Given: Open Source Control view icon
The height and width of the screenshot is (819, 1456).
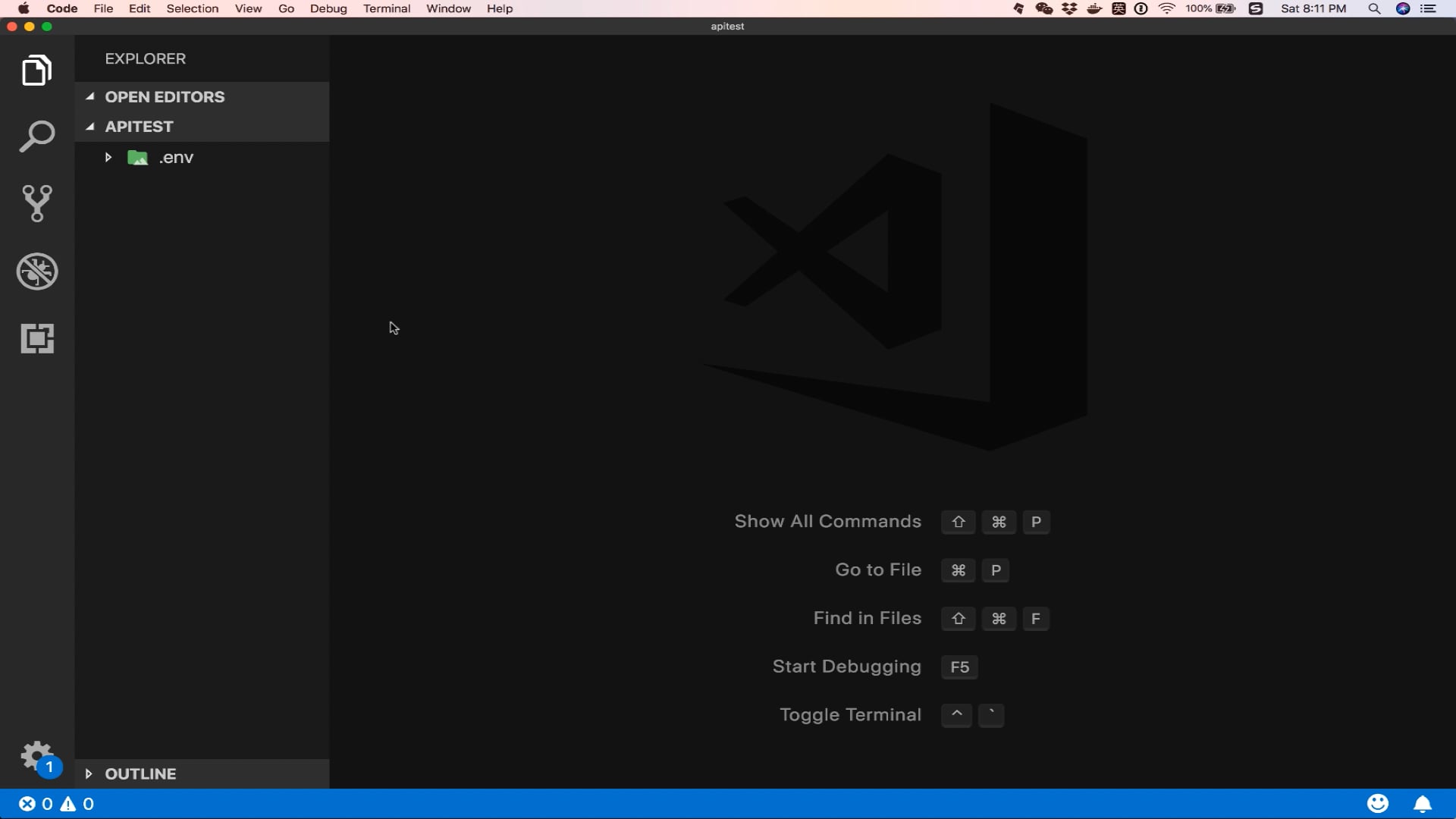Looking at the screenshot, I should pos(36,203).
